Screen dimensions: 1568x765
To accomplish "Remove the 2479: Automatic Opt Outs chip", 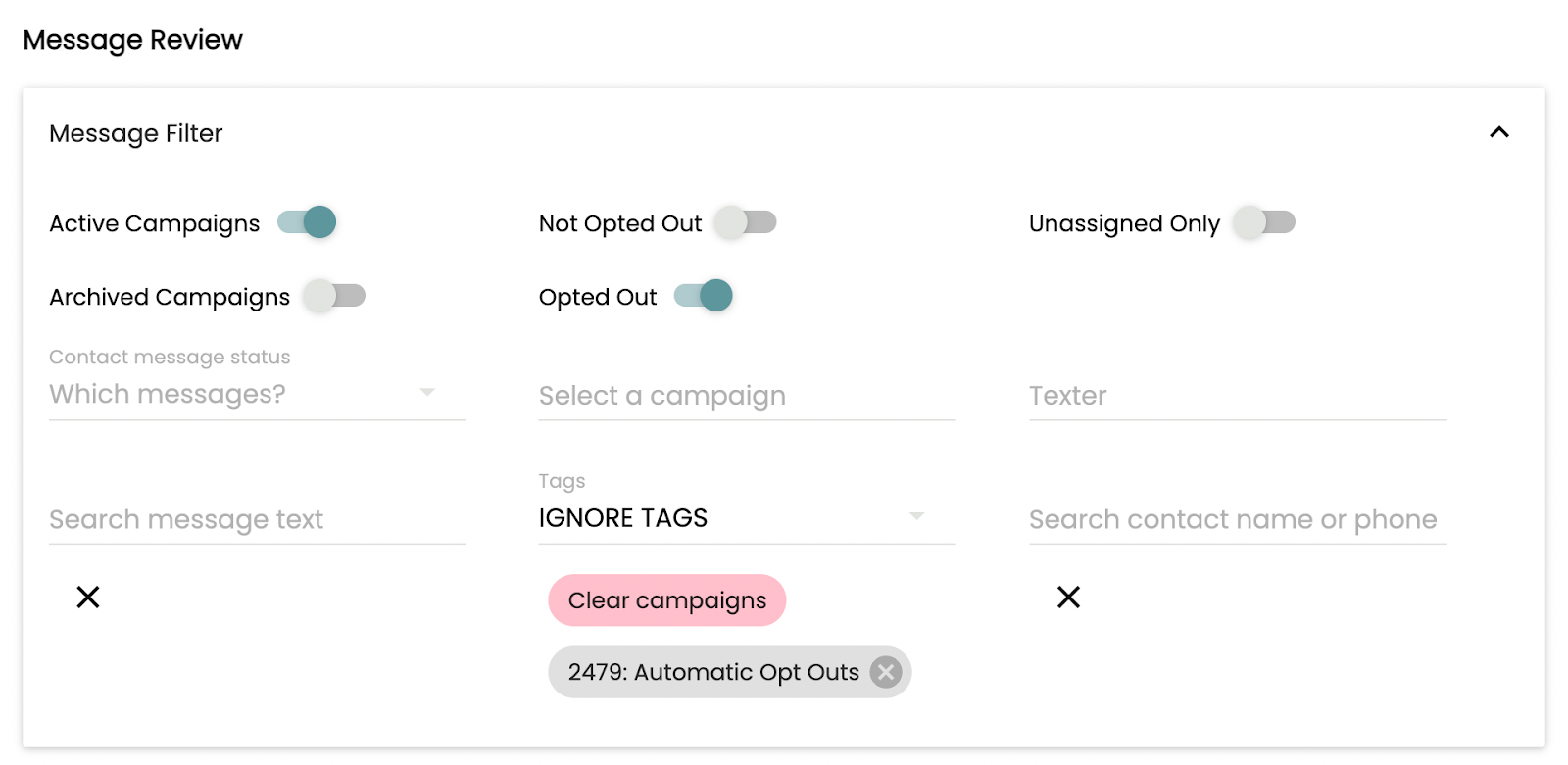I will (886, 672).
